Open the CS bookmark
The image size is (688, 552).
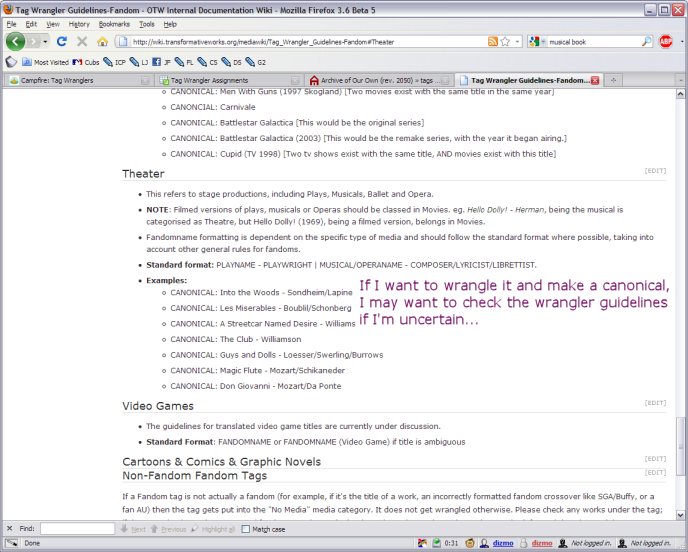coord(207,62)
